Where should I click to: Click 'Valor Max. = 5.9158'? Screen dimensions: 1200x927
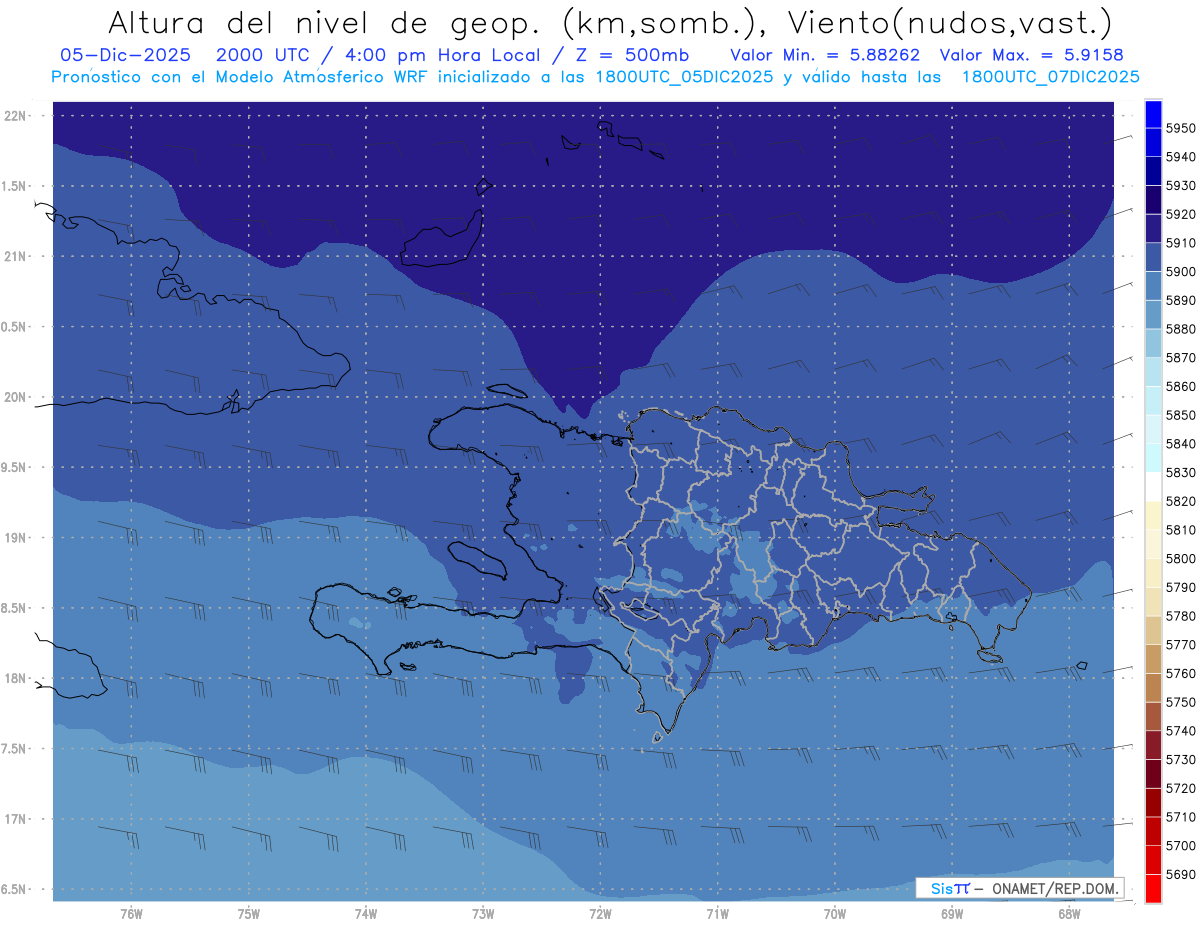pos(1031,55)
